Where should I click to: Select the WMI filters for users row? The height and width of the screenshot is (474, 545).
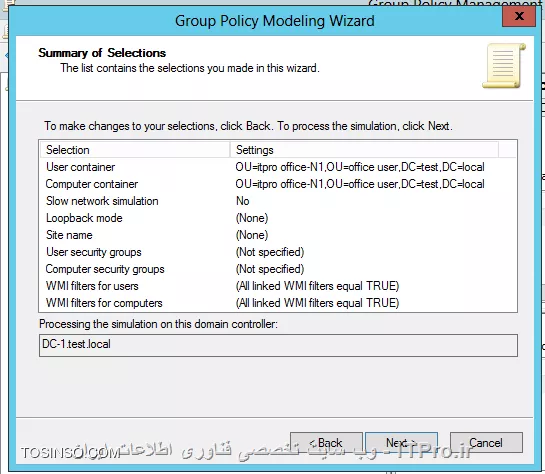click(278, 286)
